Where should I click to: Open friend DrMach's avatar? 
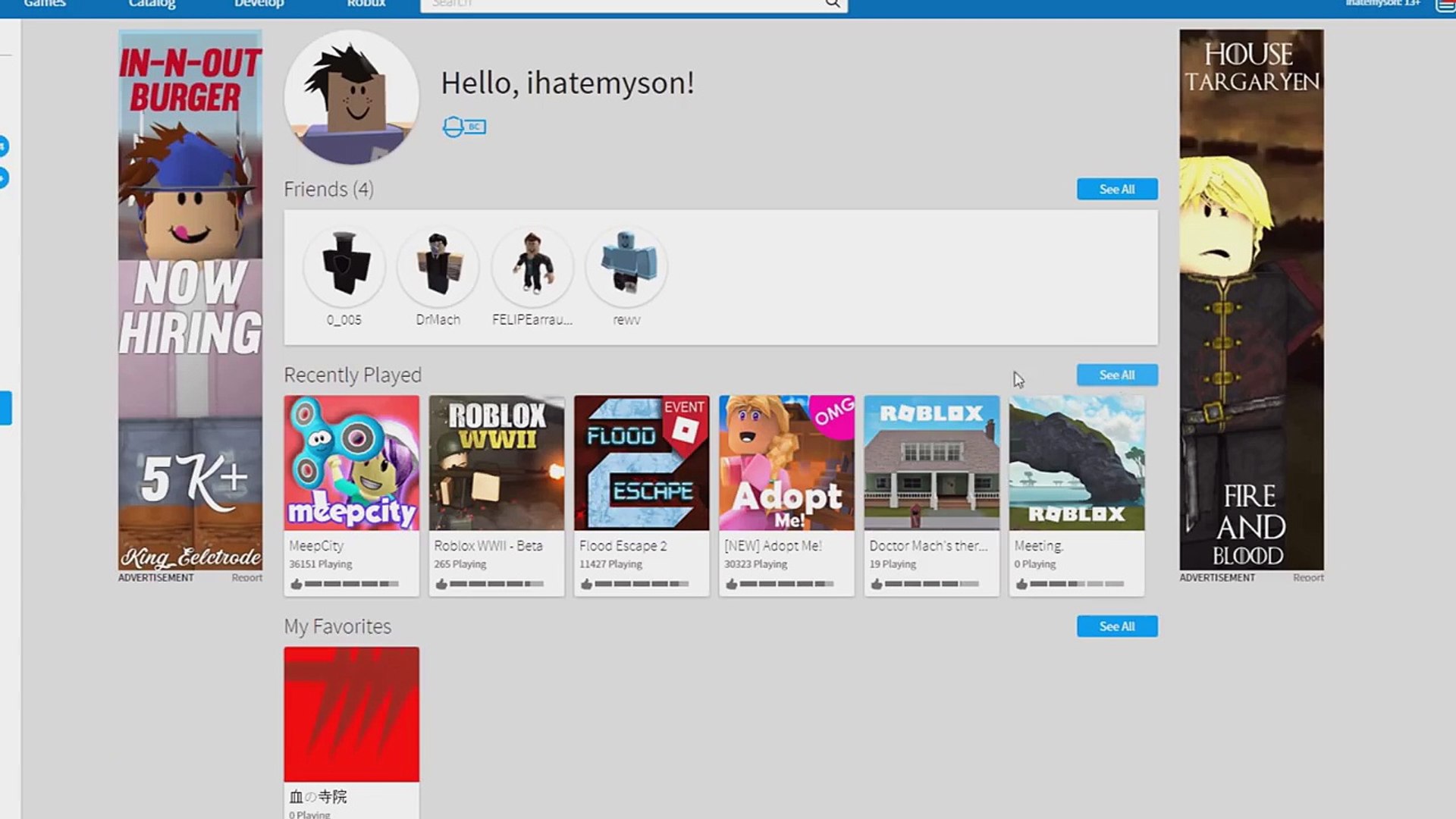(x=438, y=265)
